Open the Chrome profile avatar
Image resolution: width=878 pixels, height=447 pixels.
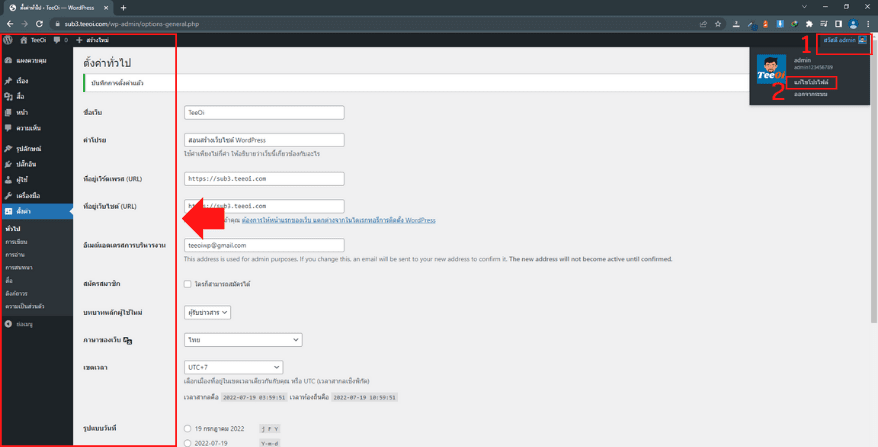(x=853, y=24)
